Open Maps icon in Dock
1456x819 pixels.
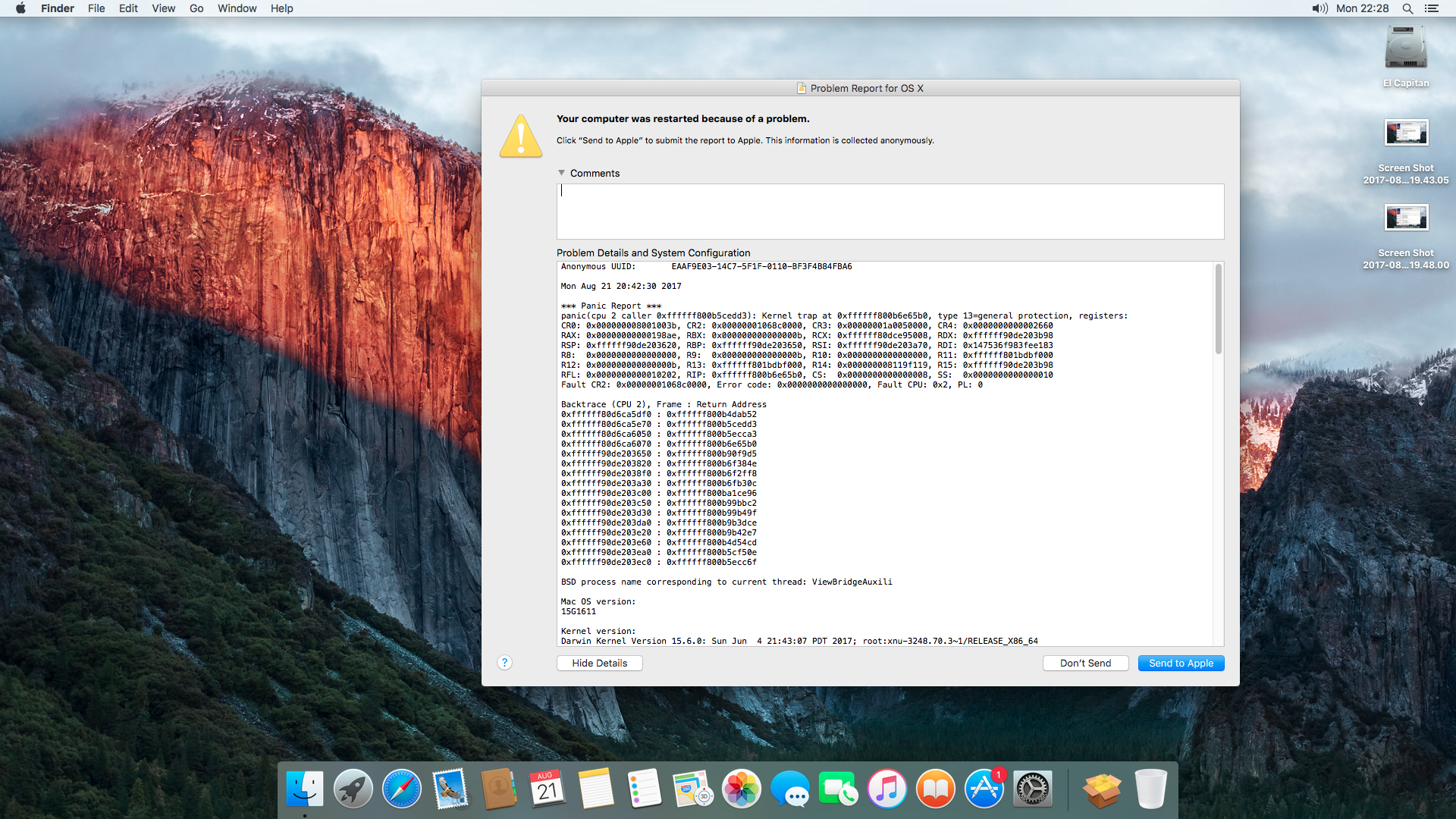[693, 789]
